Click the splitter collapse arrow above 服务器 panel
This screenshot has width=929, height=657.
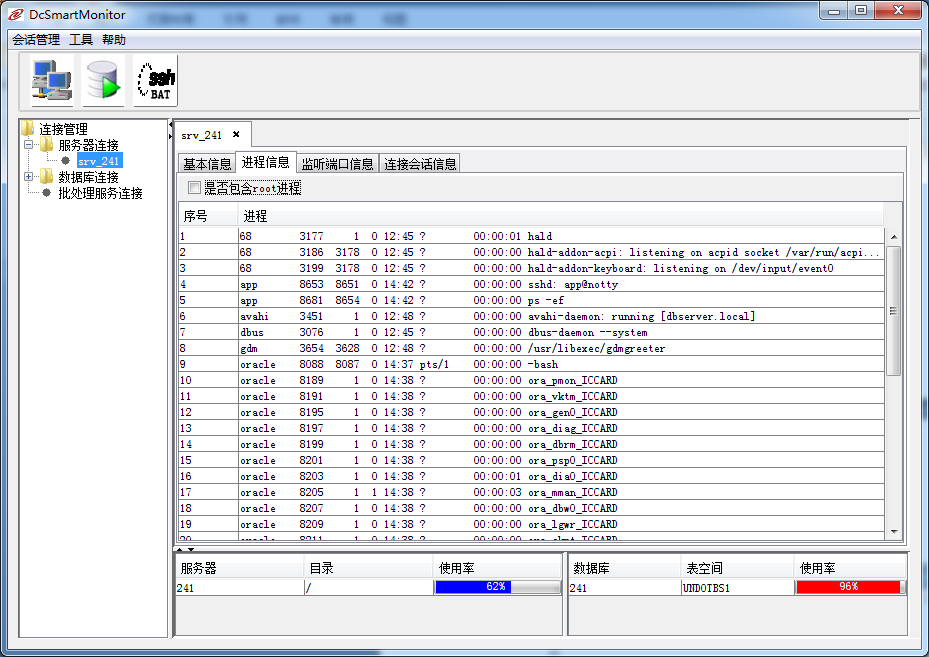tap(180, 549)
